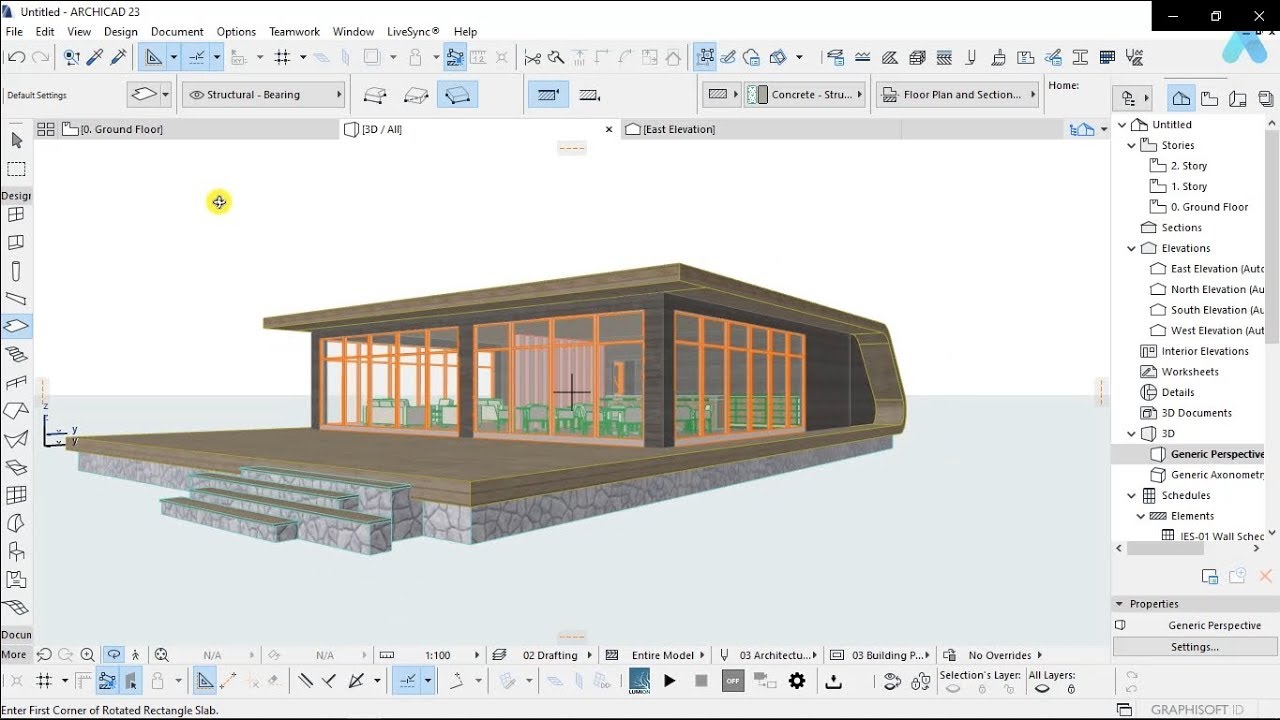1280x720 pixels.
Task: Select the Beam tool
Action: point(16,298)
